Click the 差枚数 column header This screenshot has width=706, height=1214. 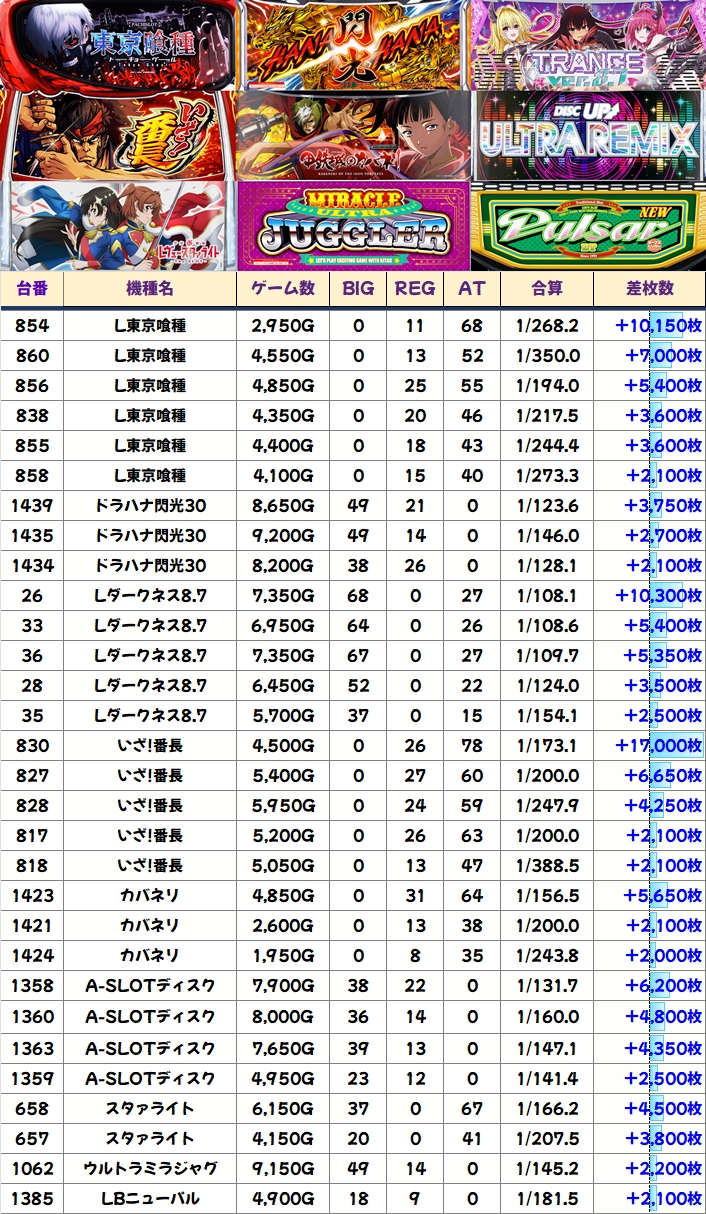click(x=649, y=288)
